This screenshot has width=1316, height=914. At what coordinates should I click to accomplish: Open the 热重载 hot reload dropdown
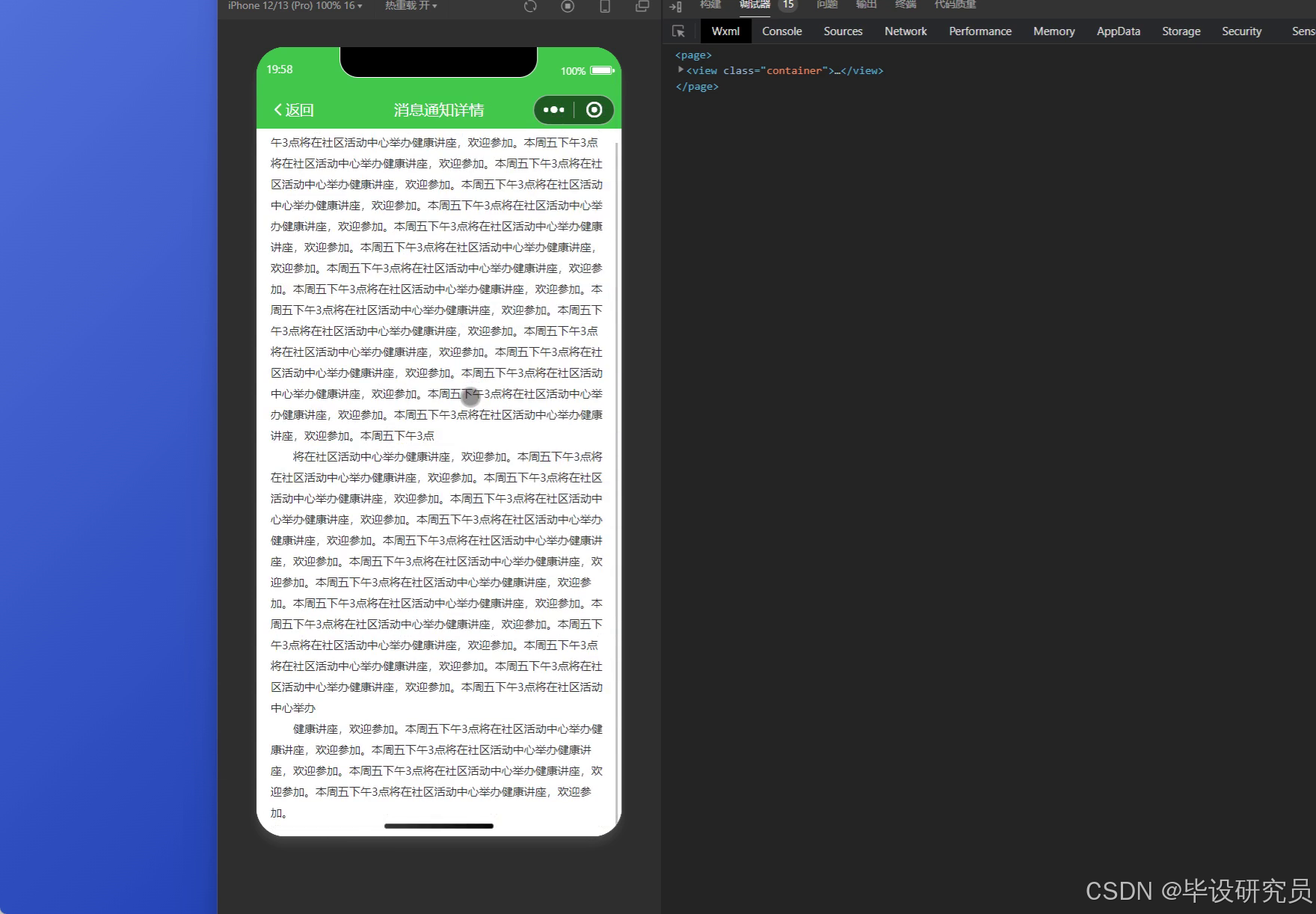411,5
